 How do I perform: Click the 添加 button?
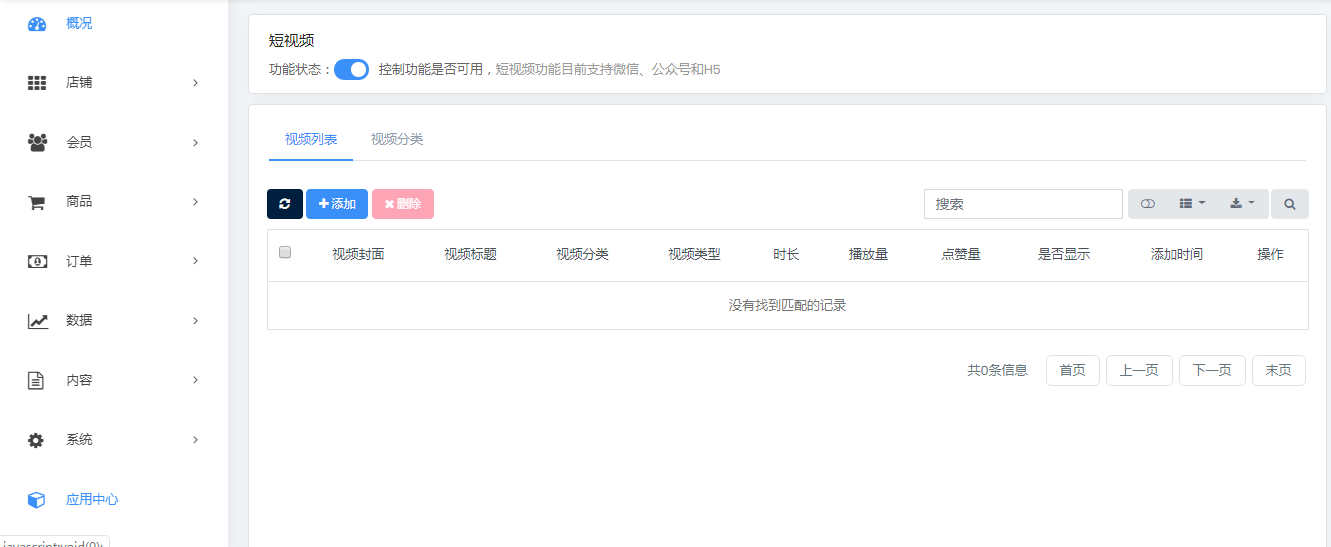tap(337, 204)
